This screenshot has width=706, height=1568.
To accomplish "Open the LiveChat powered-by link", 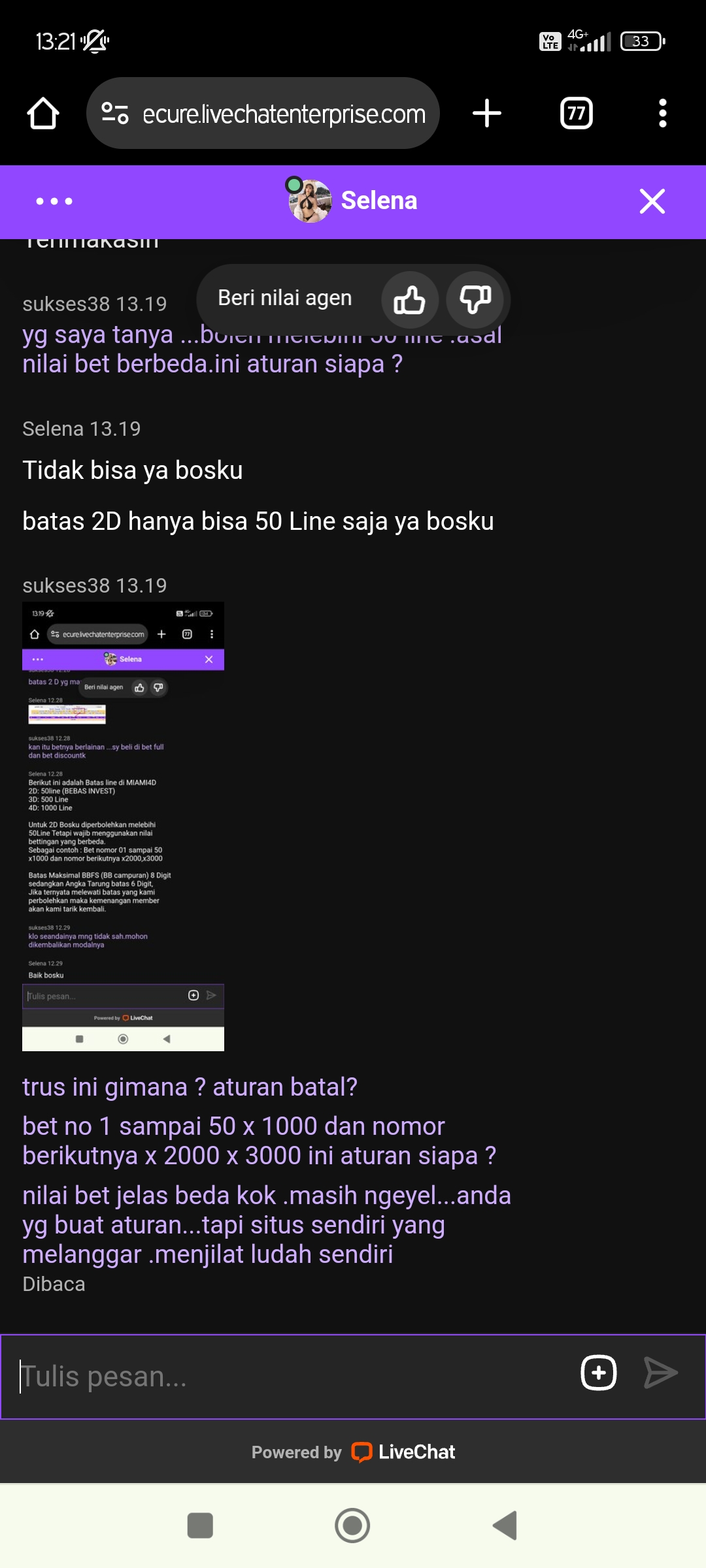I will coord(353,1452).
